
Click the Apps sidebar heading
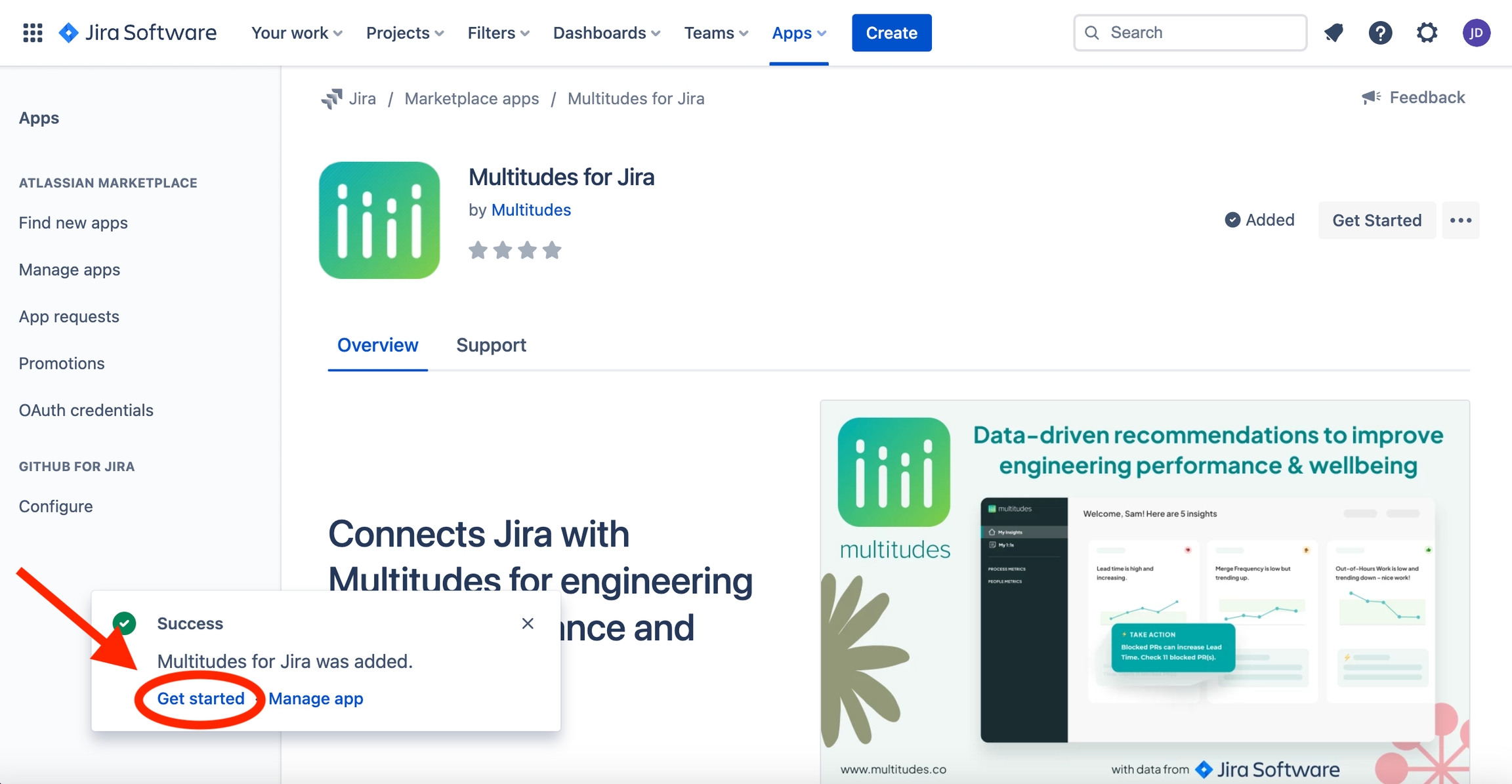39,118
